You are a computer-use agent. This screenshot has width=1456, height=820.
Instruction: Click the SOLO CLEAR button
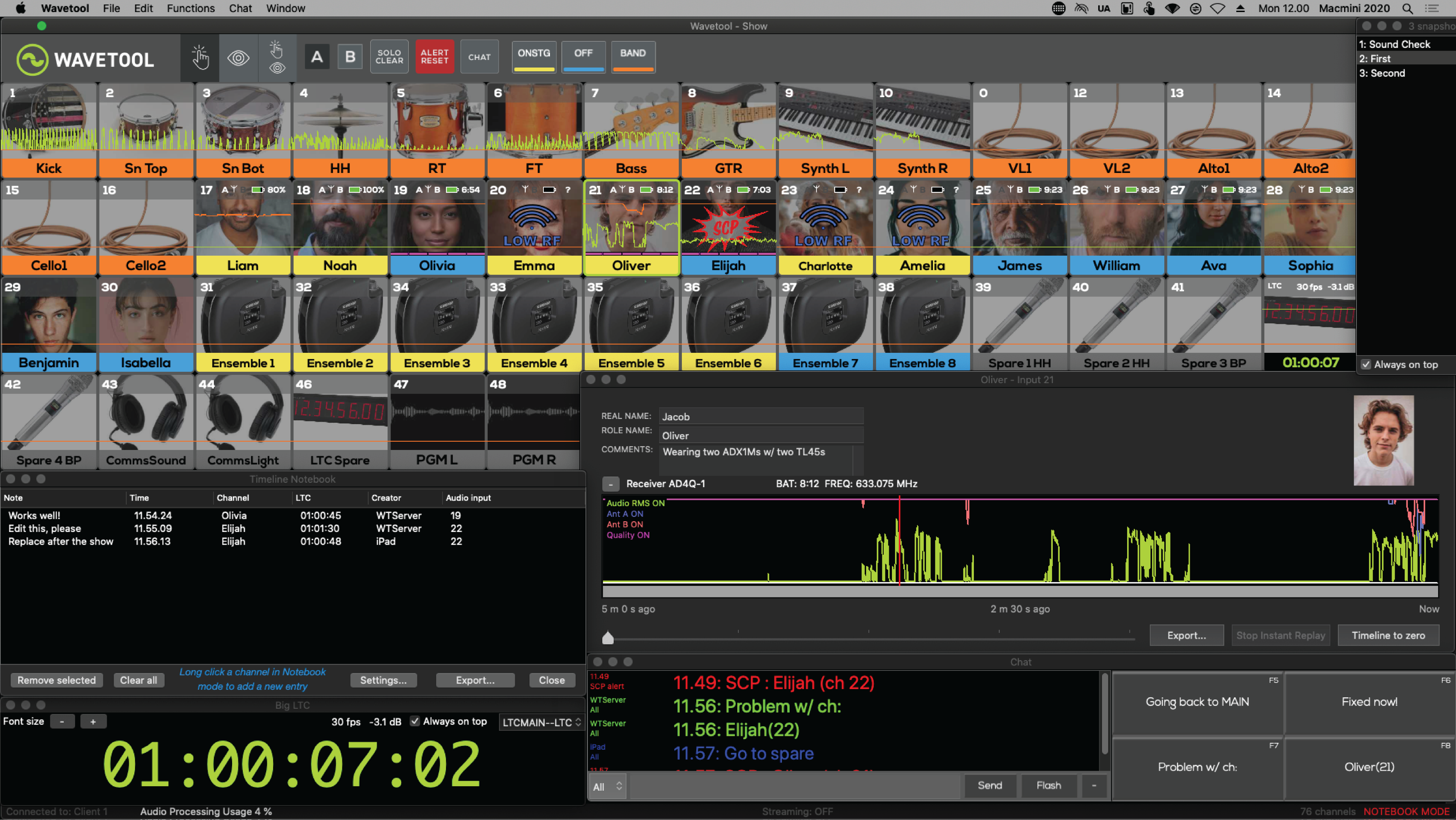(x=389, y=57)
